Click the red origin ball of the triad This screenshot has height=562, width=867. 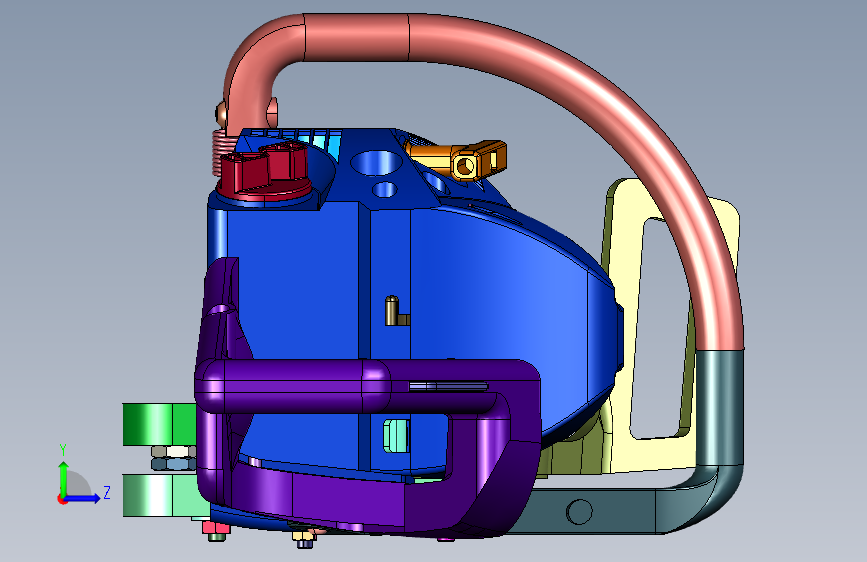point(61,499)
